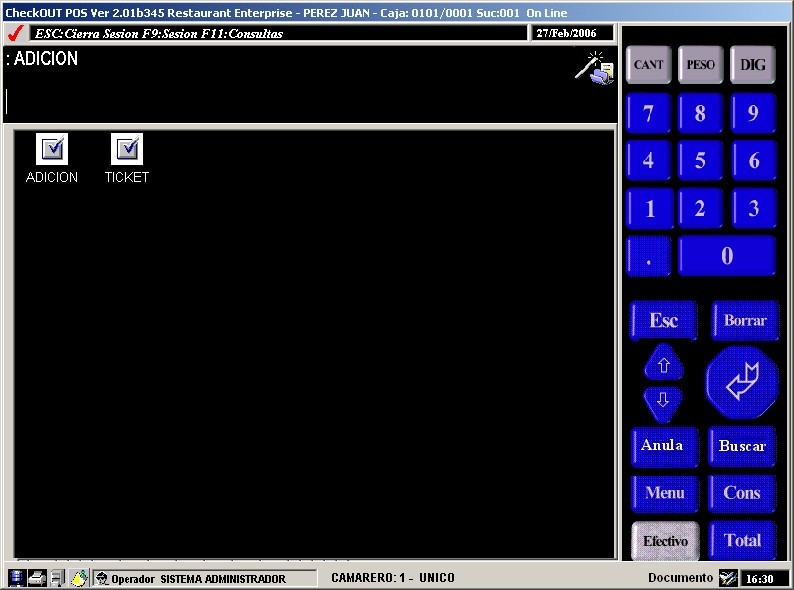794x590 pixels.
Task: Click the Documento label
Action: click(x=680, y=578)
